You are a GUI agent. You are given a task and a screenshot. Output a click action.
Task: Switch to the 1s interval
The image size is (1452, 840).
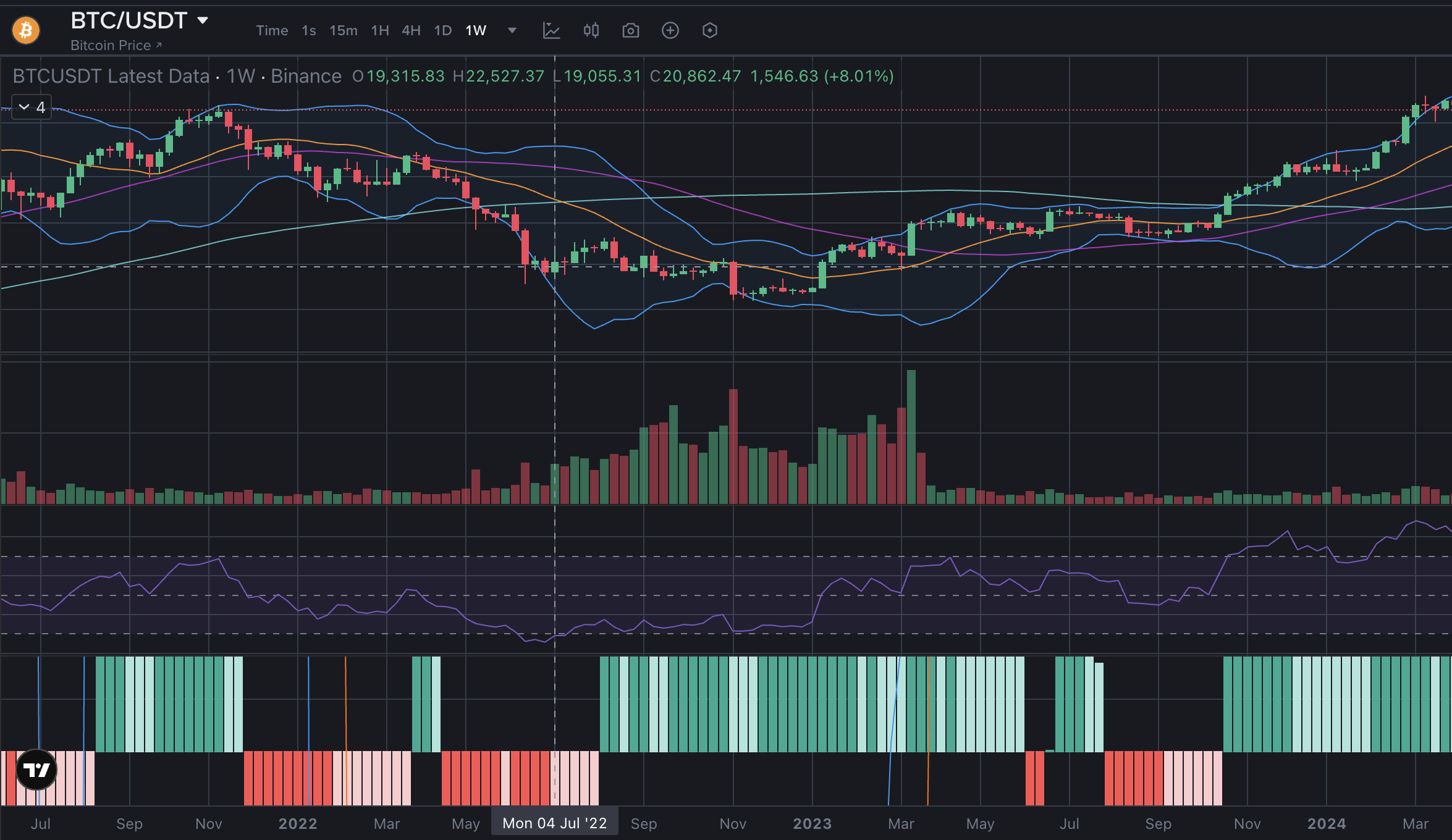coord(309,30)
